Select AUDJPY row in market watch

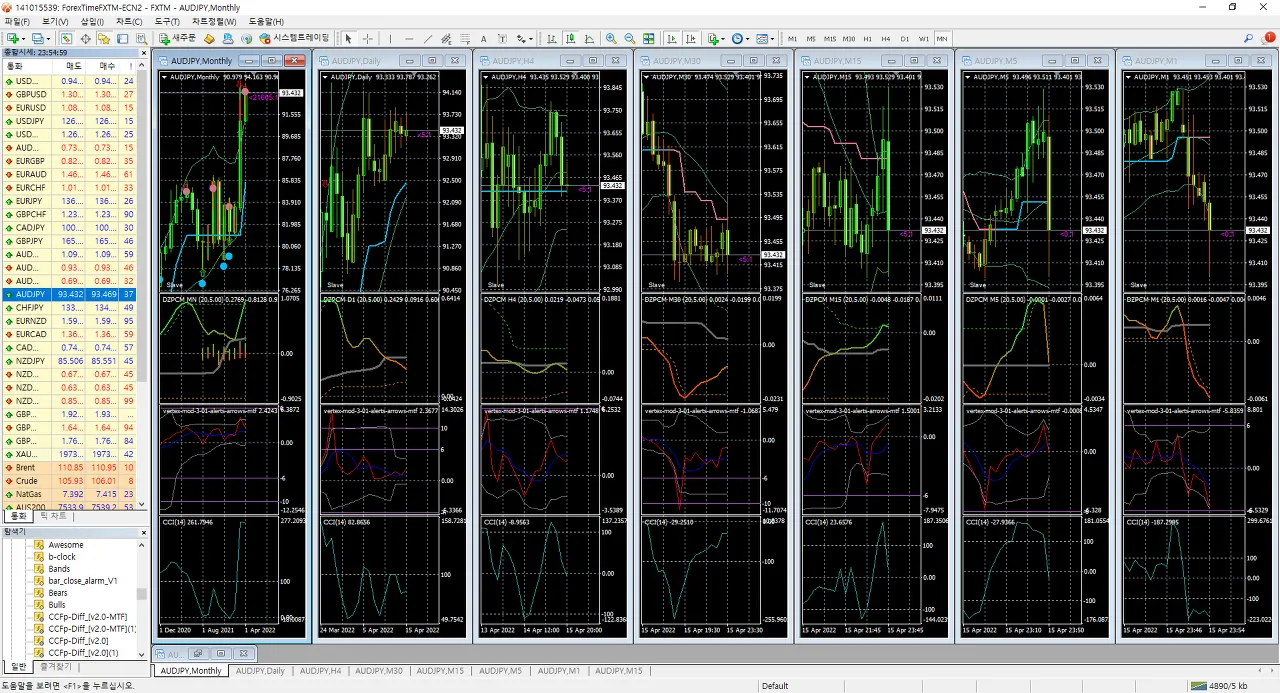(x=30, y=294)
